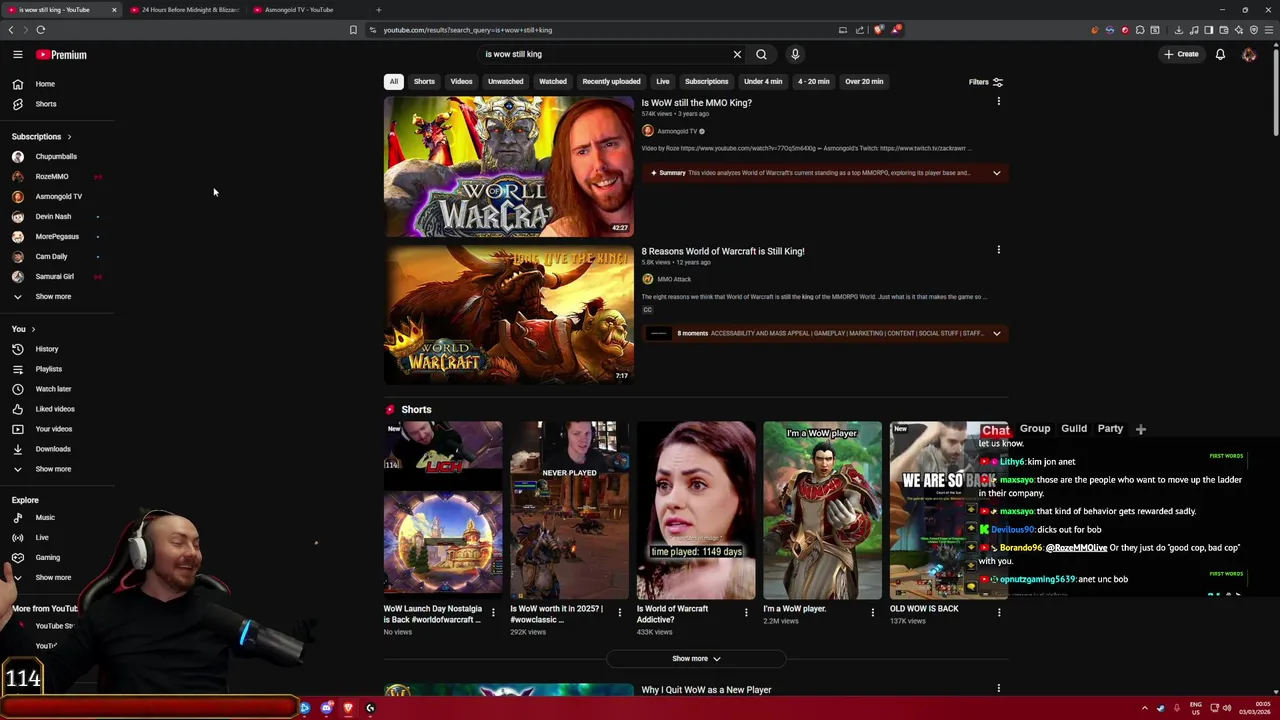
Task: Open account avatar menu
Action: (x=1249, y=54)
